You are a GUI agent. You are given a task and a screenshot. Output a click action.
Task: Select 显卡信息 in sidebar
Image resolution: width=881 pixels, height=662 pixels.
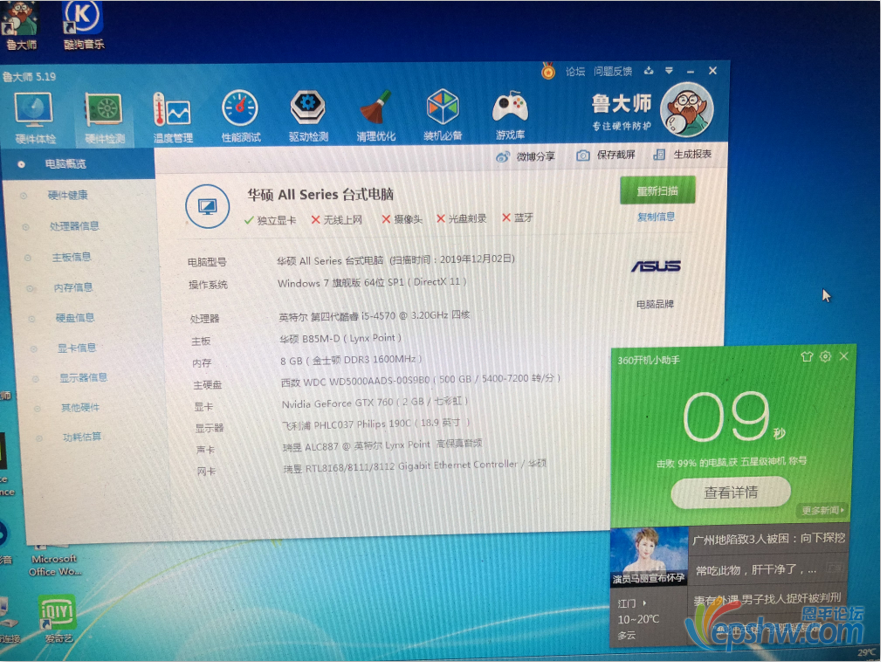tap(77, 347)
